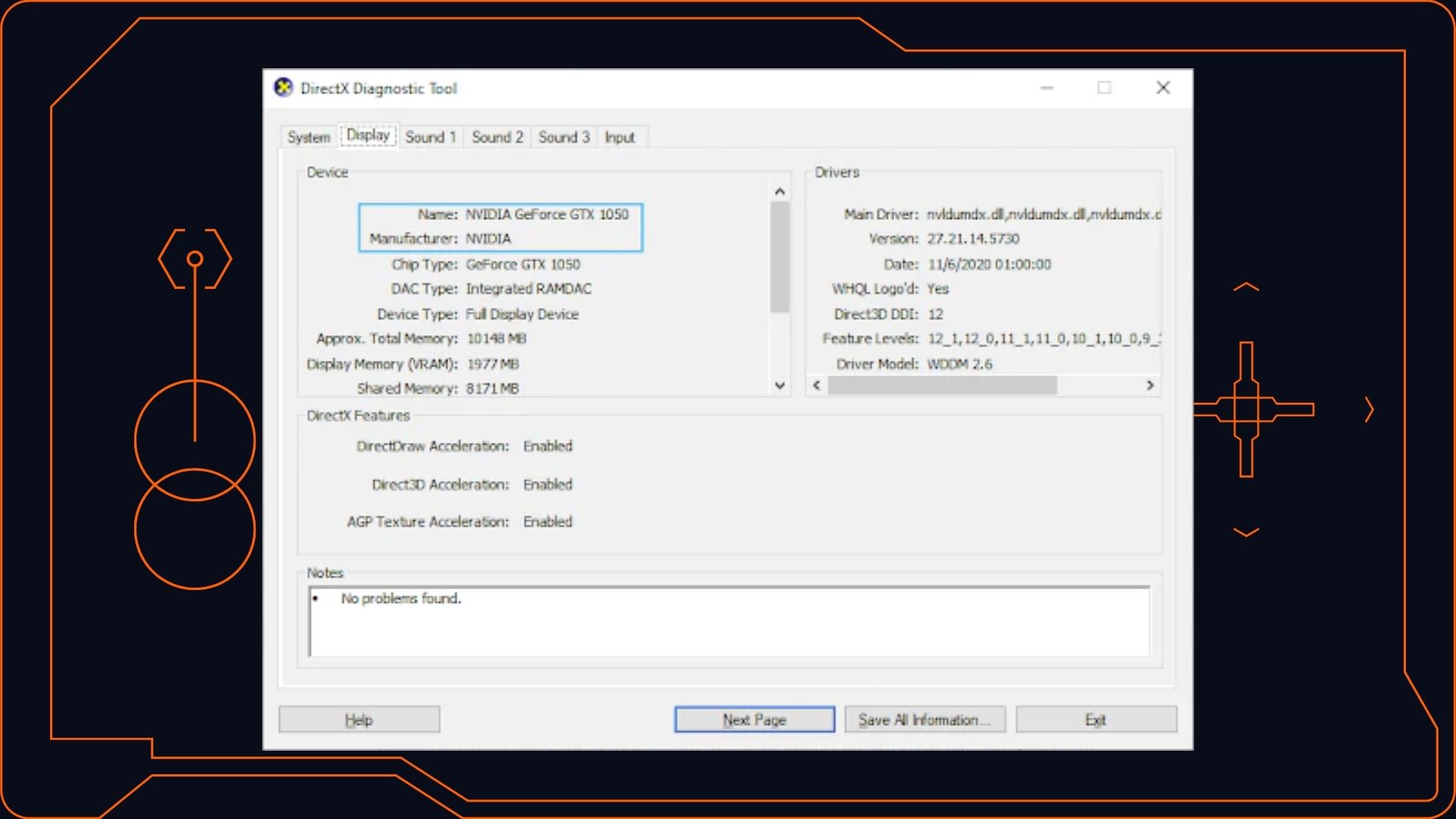
Task: Click the Direct3D DDI value '12'
Action: coord(935,314)
